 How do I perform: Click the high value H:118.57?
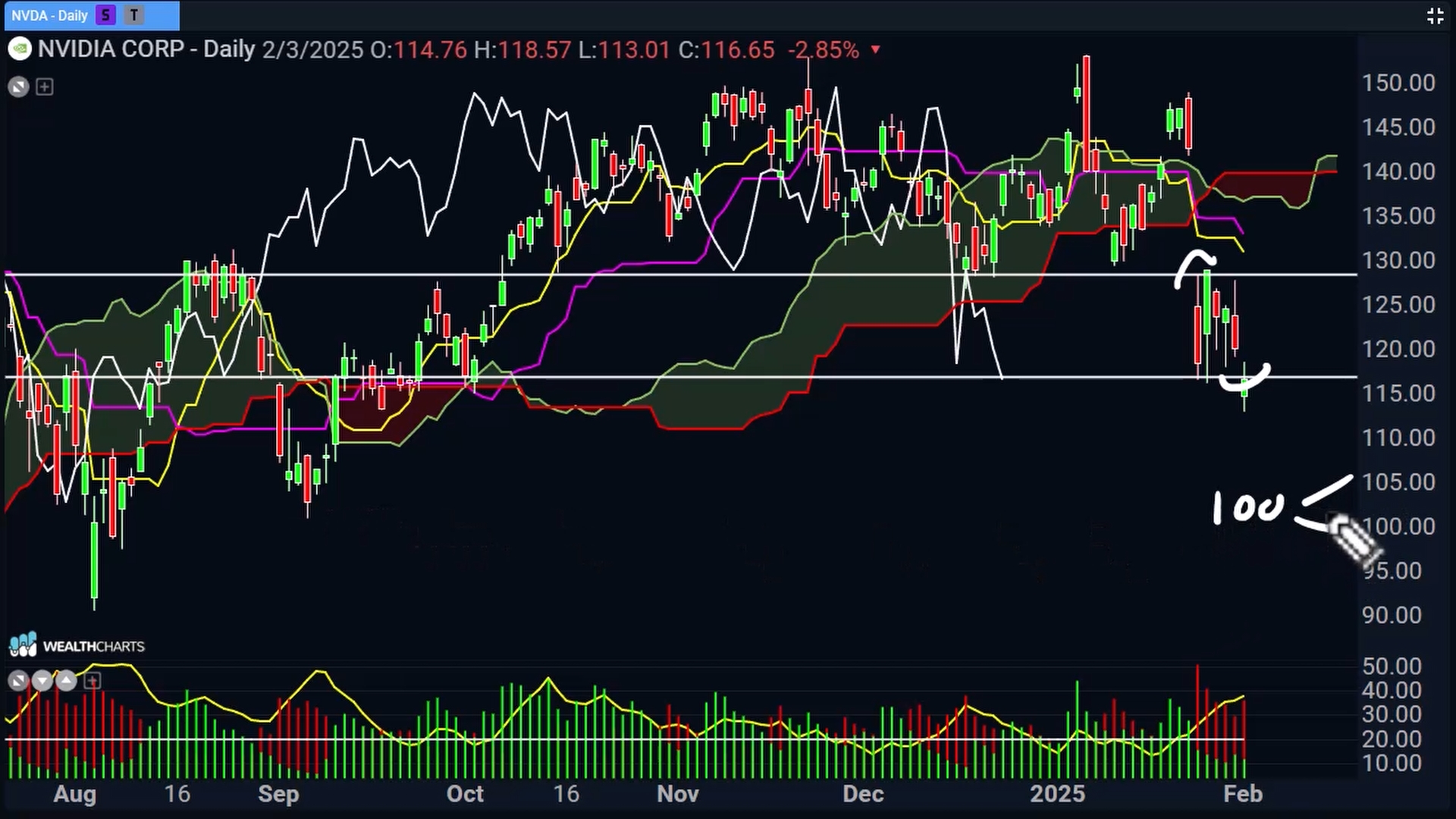[x=522, y=50]
